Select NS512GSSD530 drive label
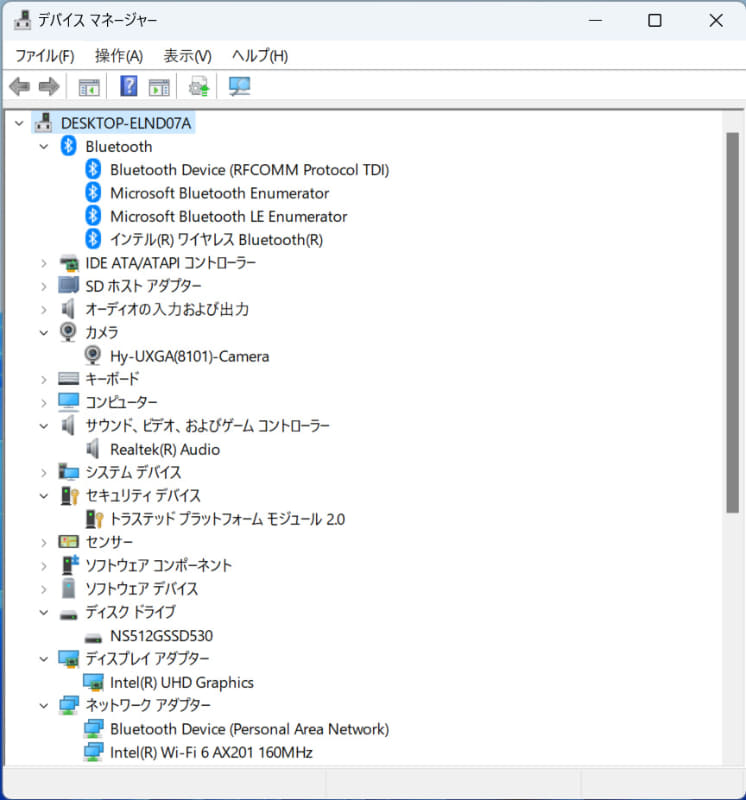The image size is (746, 800). tap(161, 636)
